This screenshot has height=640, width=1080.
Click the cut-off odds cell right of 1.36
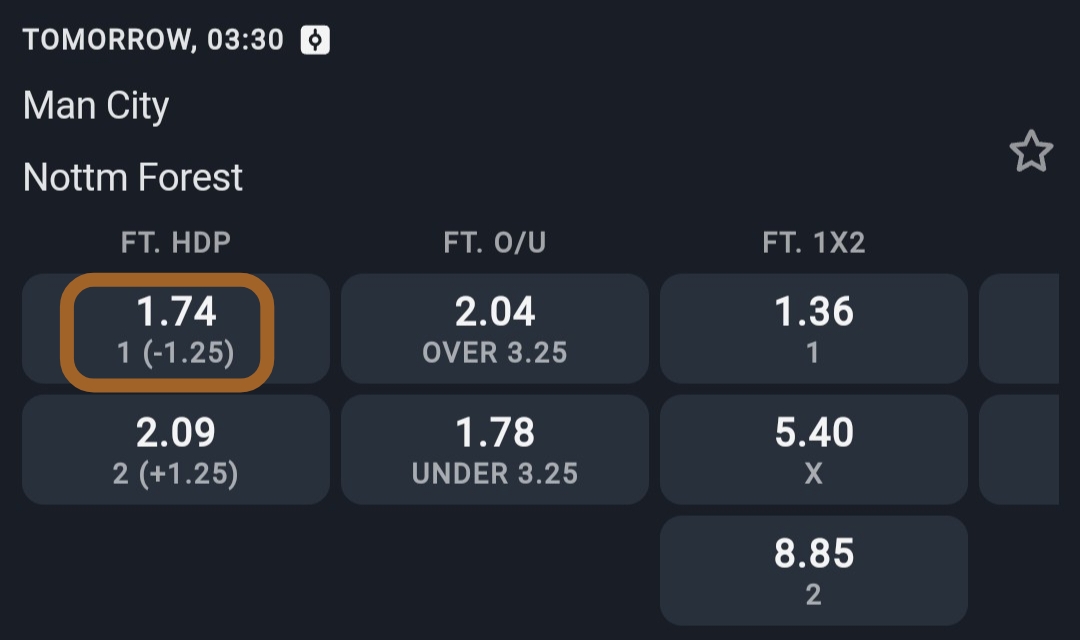click(1019, 329)
